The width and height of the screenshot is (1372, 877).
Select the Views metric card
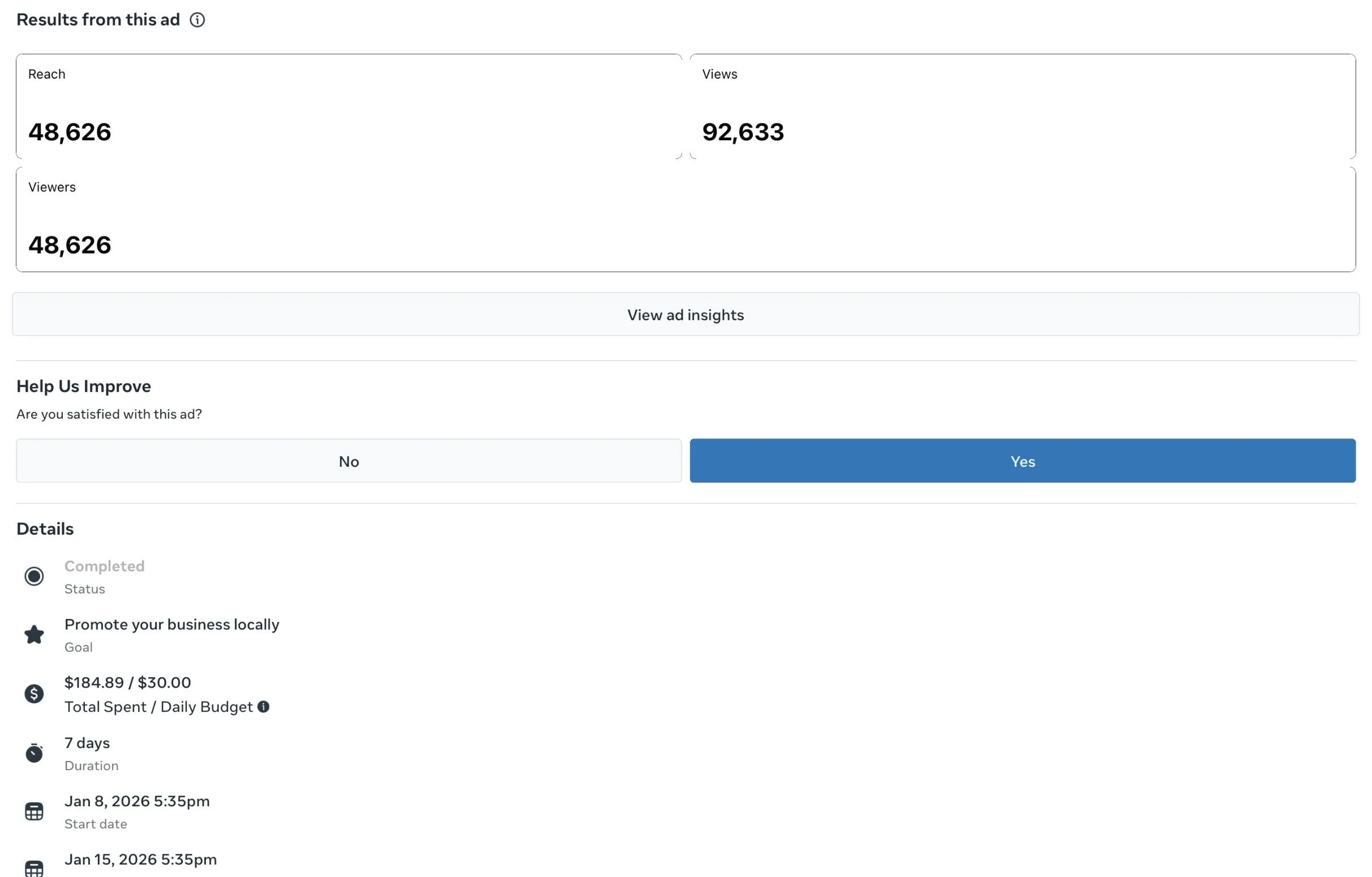tap(1022, 106)
